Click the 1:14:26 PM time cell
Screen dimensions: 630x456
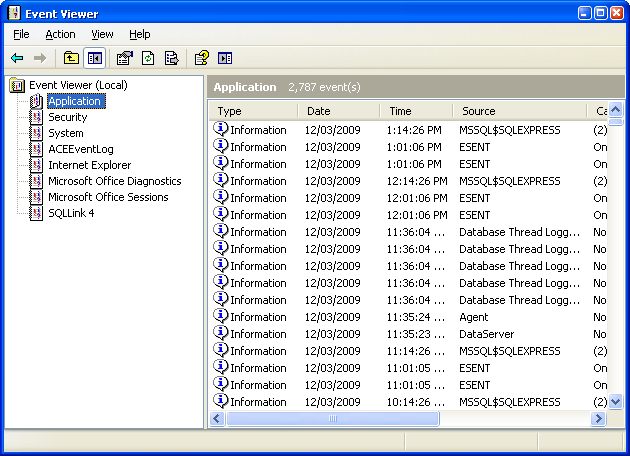tap(414, 130)
